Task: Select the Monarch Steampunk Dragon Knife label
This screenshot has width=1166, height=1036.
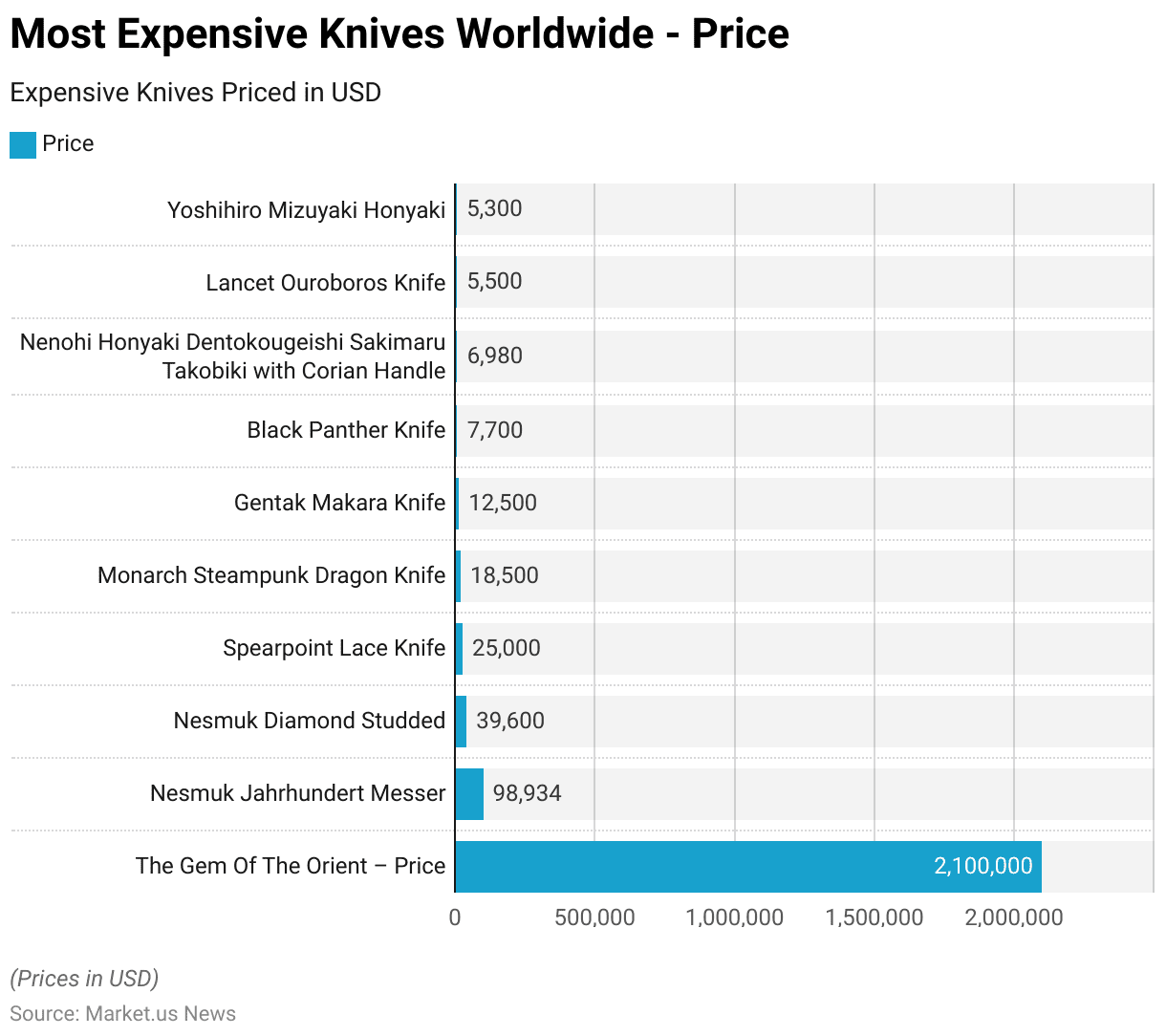Action: 271,575
